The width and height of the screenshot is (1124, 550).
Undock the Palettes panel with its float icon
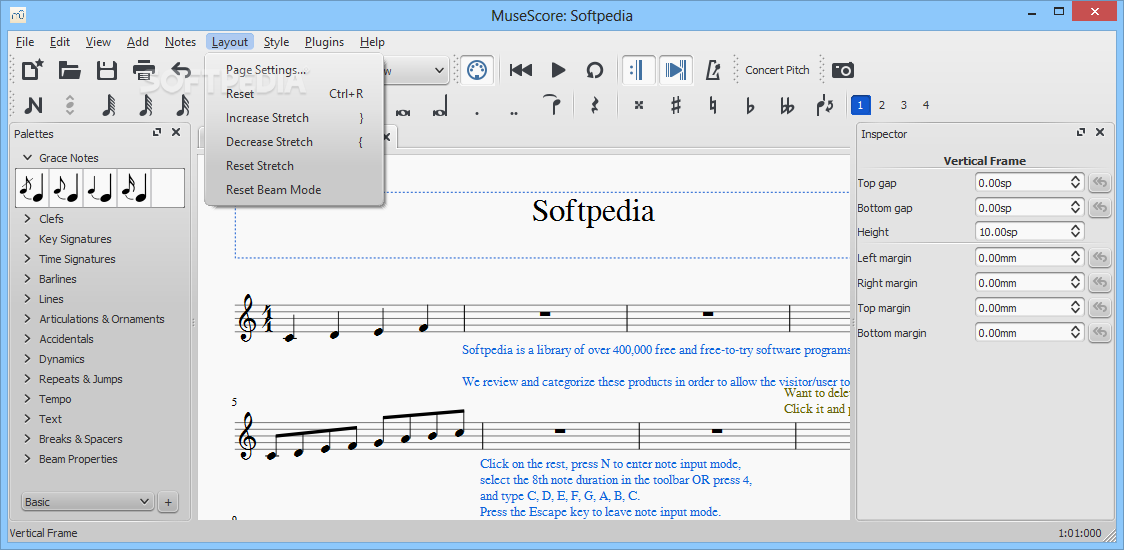click(x=157, y=133)
